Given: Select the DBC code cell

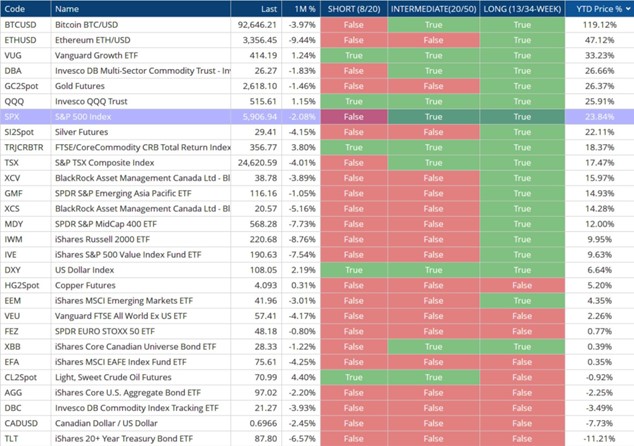Looking at the screenshot, I should [25, 409].
